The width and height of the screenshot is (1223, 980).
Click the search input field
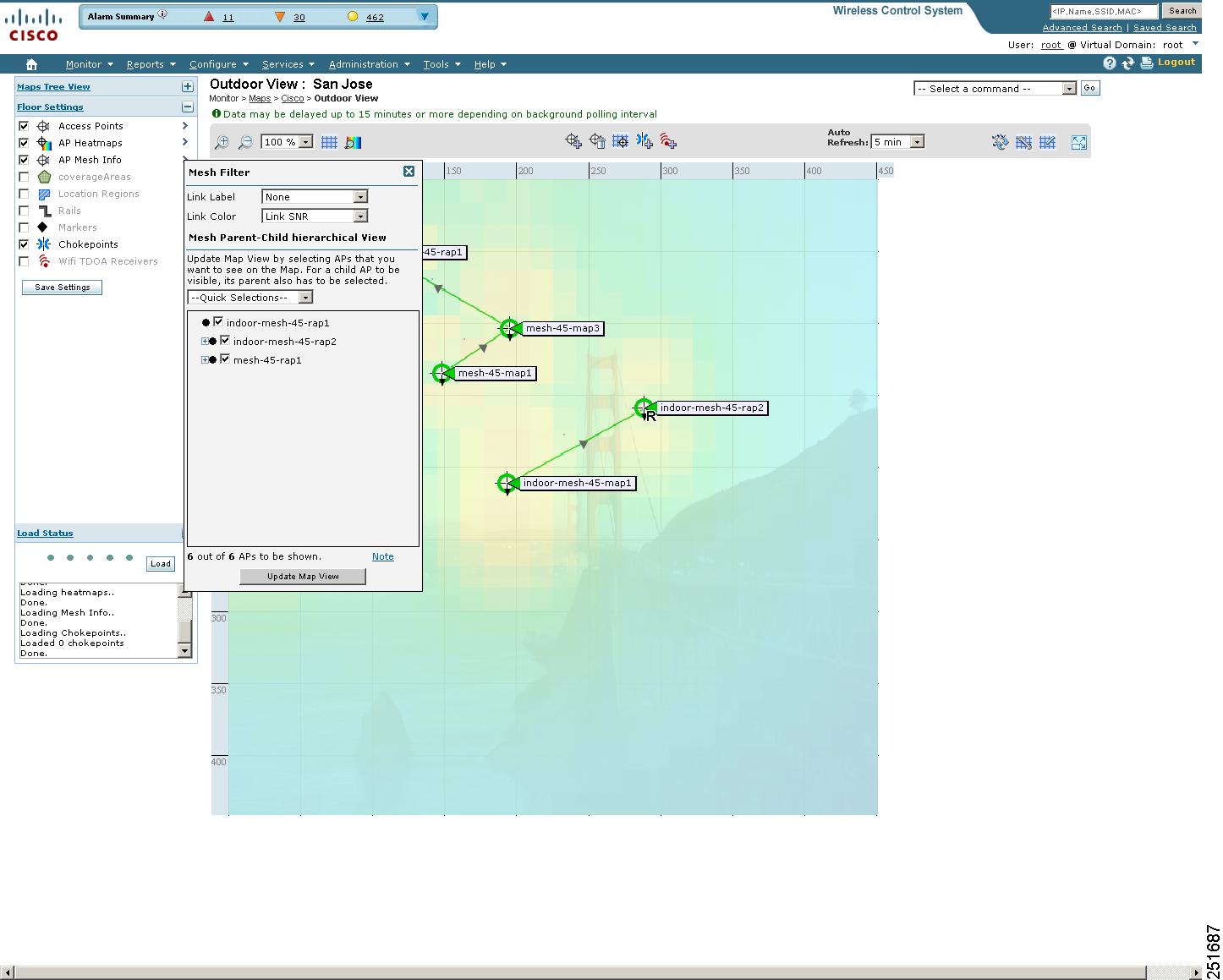[1103, 11]
